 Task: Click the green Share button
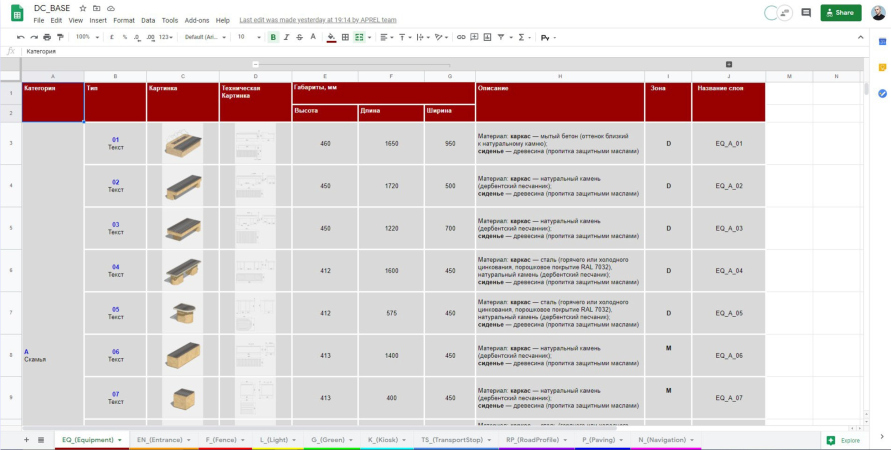point(840,13)
